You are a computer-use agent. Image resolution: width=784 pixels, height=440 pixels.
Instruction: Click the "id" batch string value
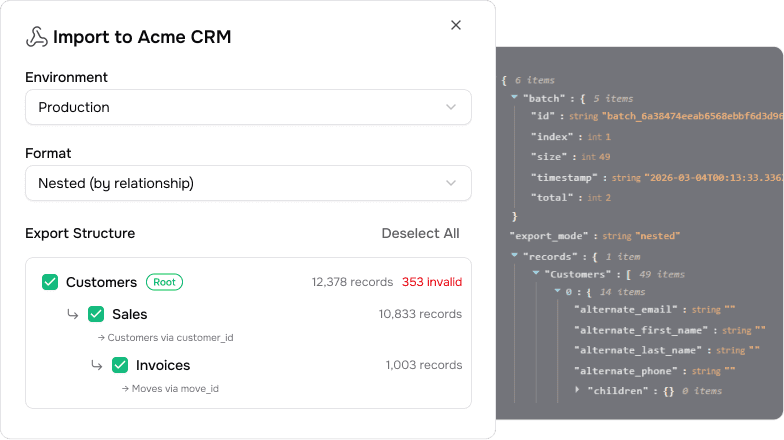coord(692,116)
